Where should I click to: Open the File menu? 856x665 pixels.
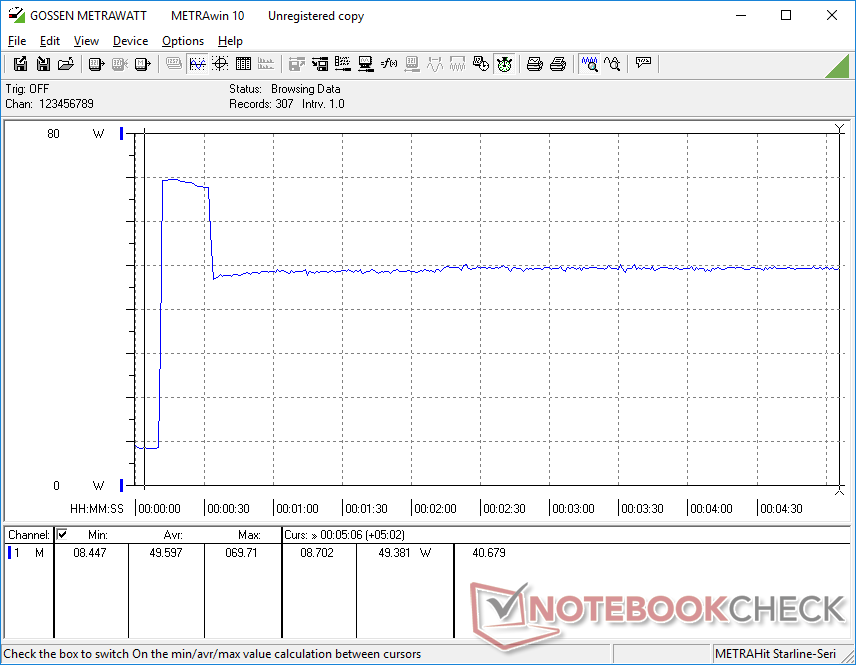(x=17, y=41)
